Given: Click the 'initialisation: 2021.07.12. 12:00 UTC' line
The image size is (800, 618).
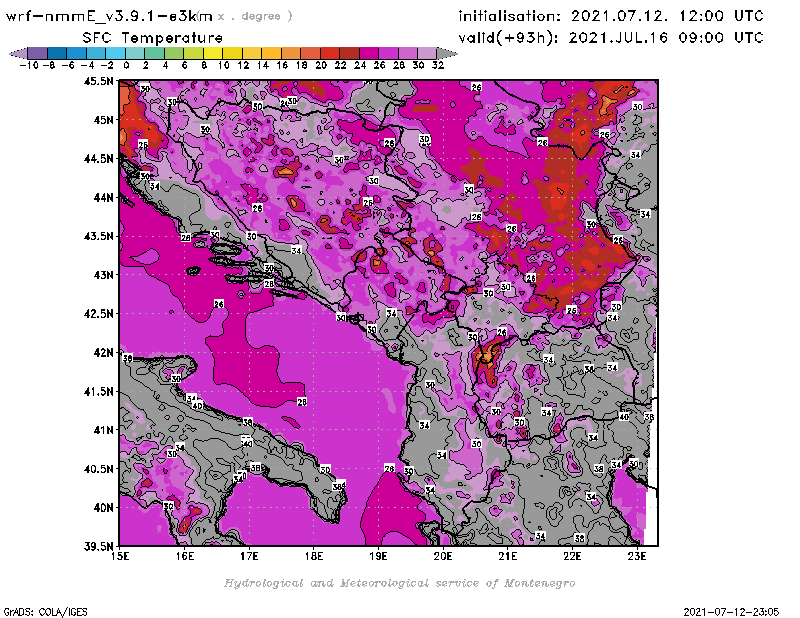Looking at the screenshot, I should (x=611, y=16).
